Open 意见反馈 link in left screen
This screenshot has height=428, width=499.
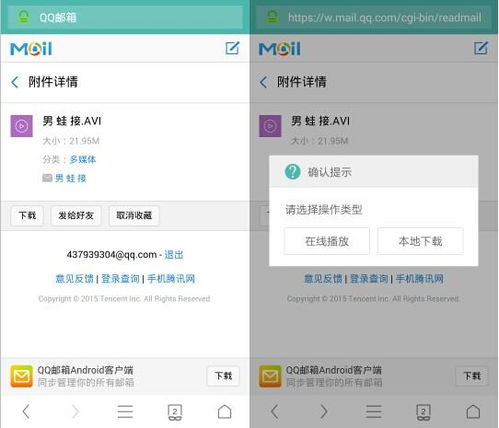[x=75, y=279]
